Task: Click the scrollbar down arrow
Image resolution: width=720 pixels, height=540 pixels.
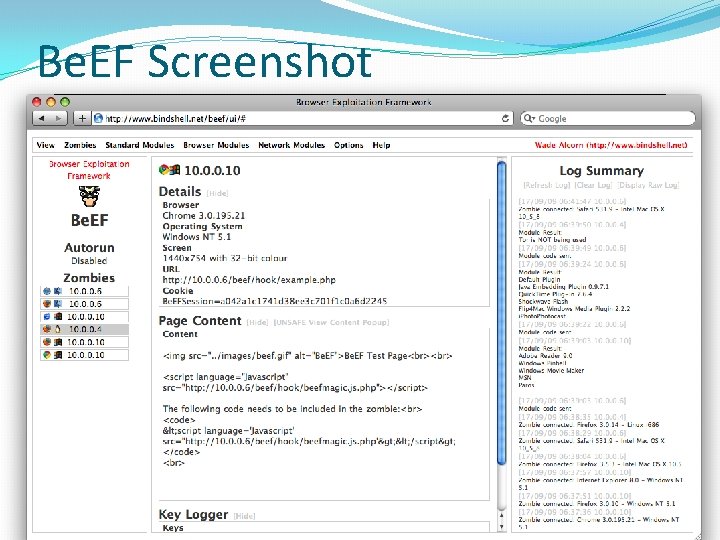Action: coord(502,526)
